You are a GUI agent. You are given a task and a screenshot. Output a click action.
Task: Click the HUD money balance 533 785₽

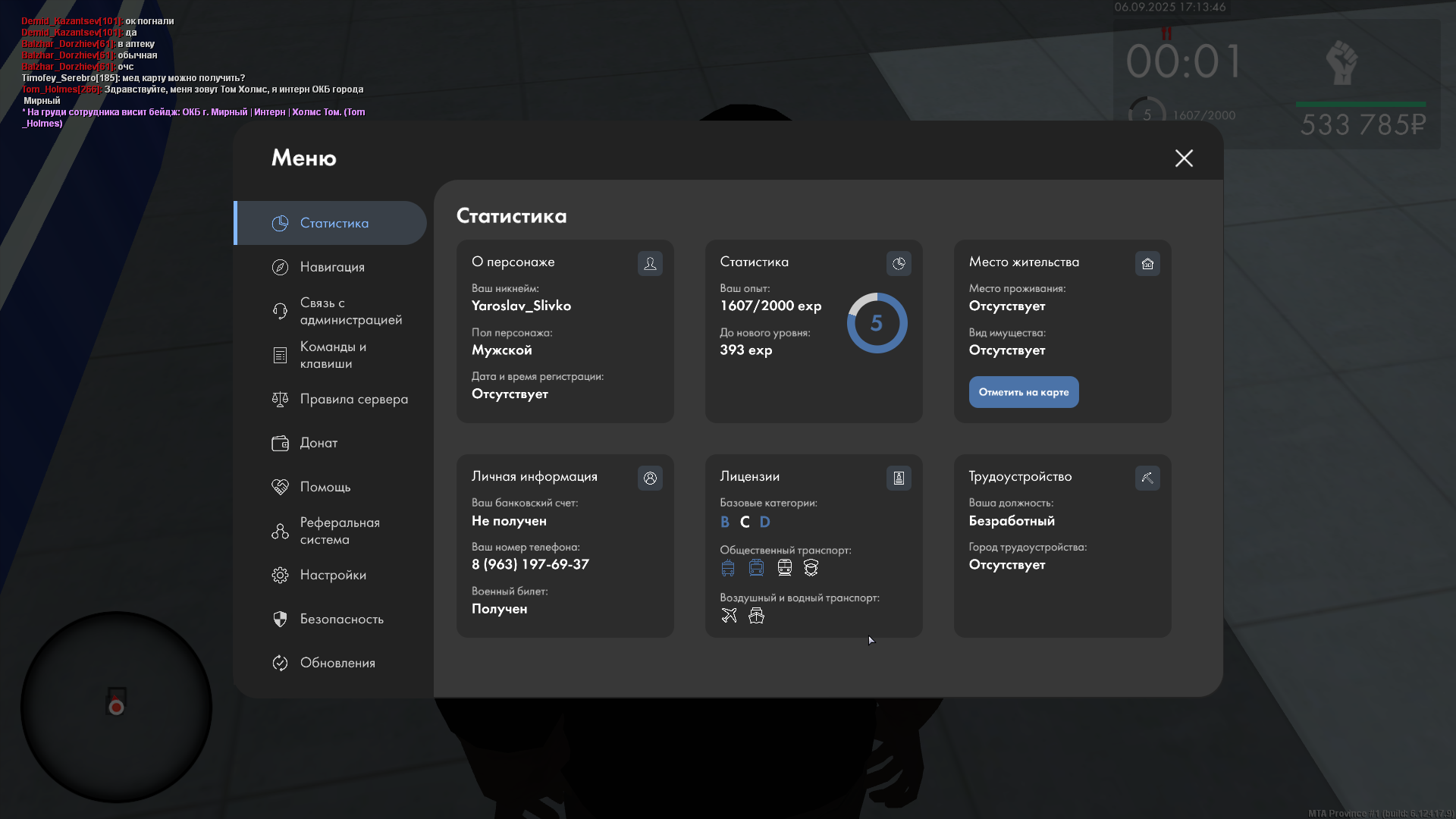coord(1363,124)
